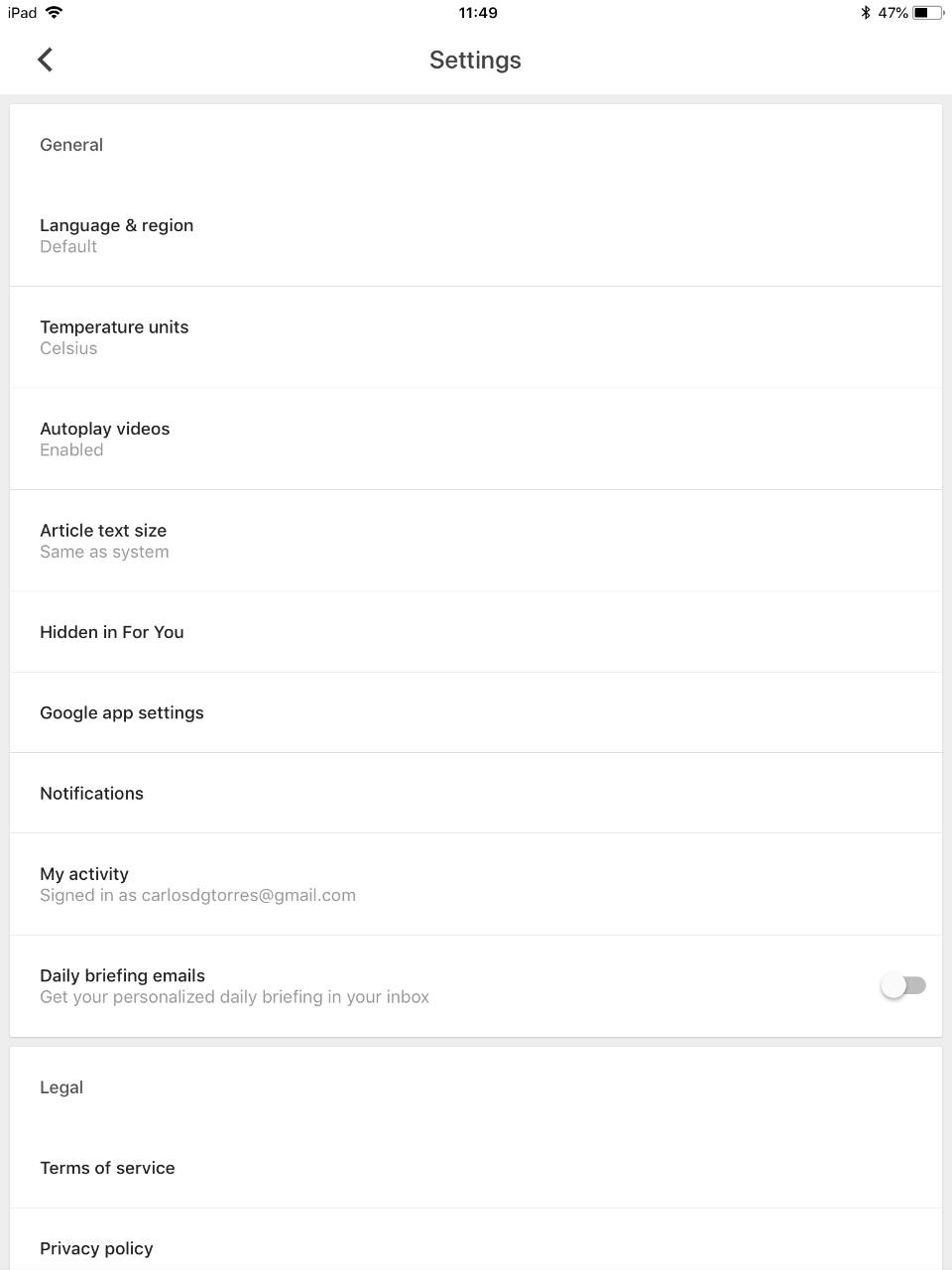The image size is (952, 1270).
Task: Tap the Settings page title
Action: [x=475, y=60]
